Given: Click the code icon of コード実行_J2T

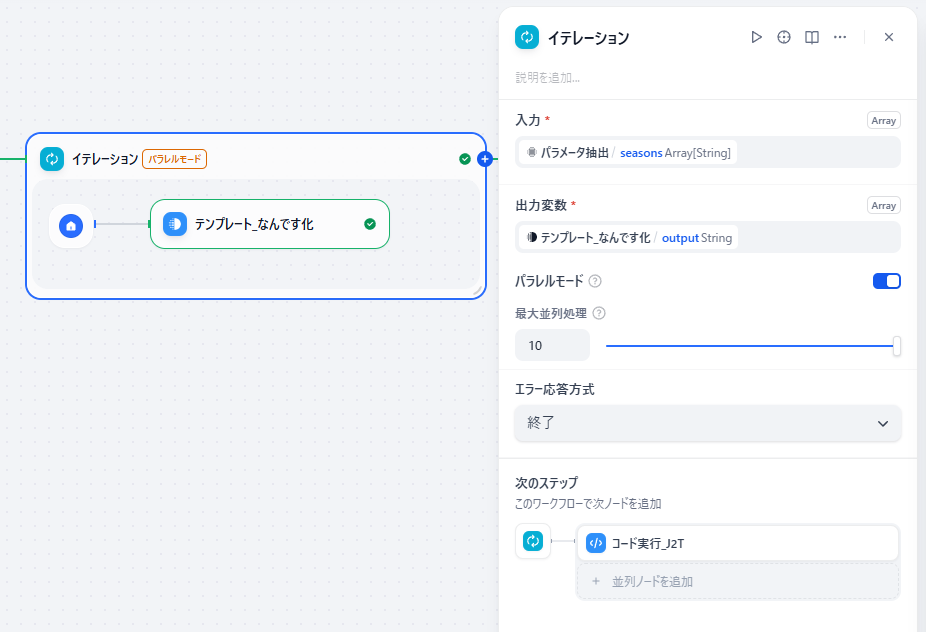Looking at the screenshot, I should tap(596, 543).
